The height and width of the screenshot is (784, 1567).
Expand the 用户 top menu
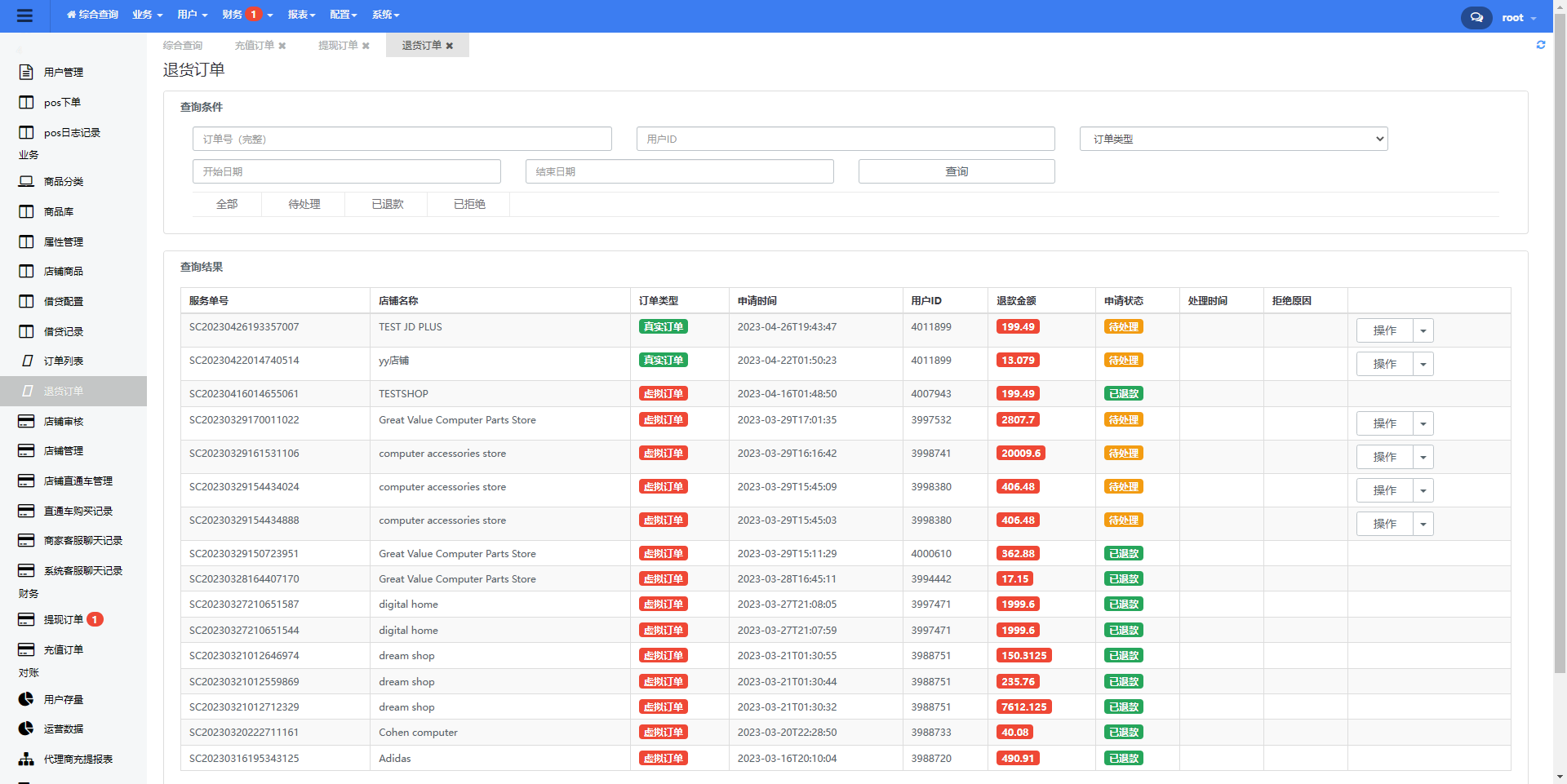pos(193,15)
